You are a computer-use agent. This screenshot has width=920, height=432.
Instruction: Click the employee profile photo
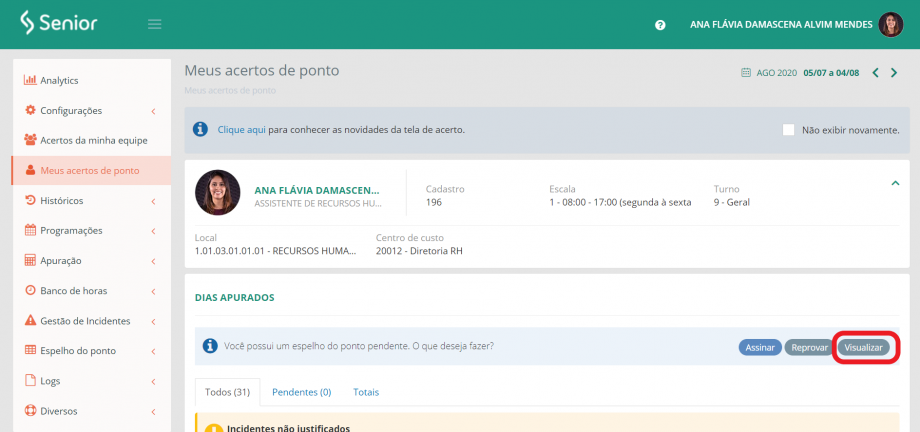pyautogui.click(x=218, y=193)
